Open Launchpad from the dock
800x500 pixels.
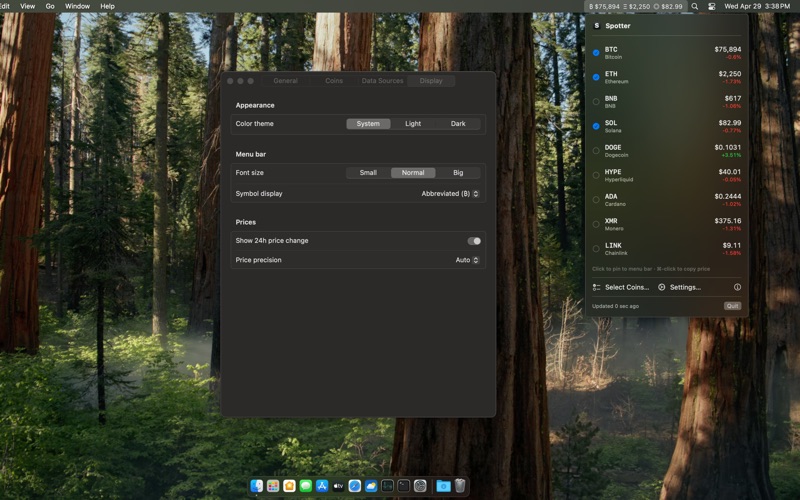point(273,486)
